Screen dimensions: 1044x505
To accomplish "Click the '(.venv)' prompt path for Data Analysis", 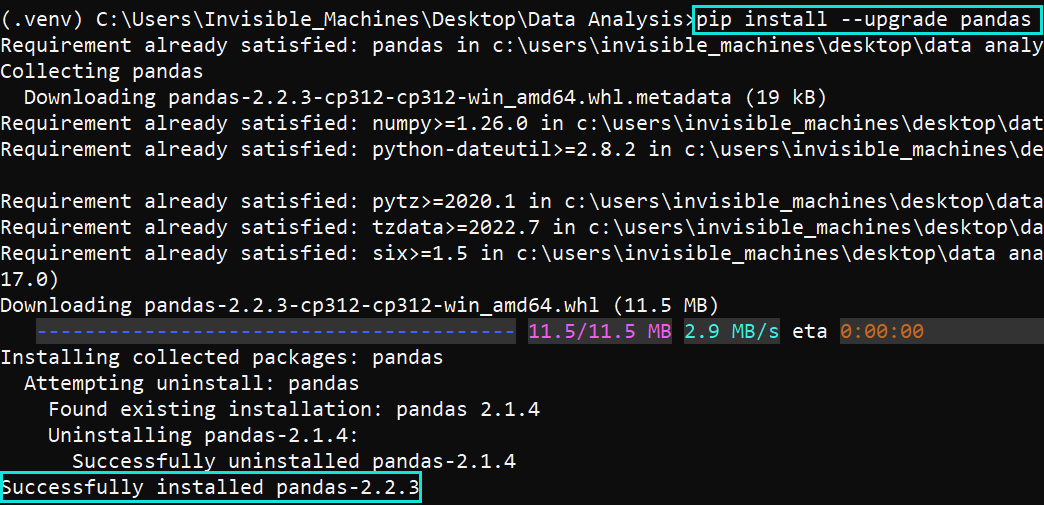I will point(346,20).
